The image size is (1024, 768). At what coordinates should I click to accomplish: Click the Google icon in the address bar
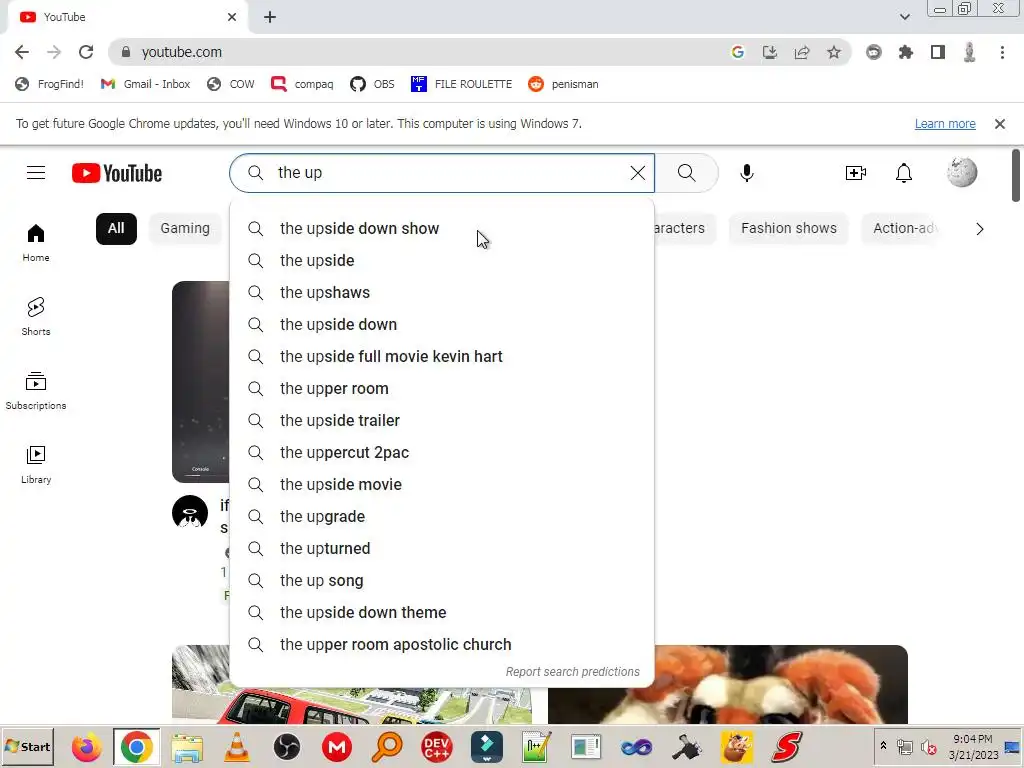pyautogui.click(x=738, y=52)
